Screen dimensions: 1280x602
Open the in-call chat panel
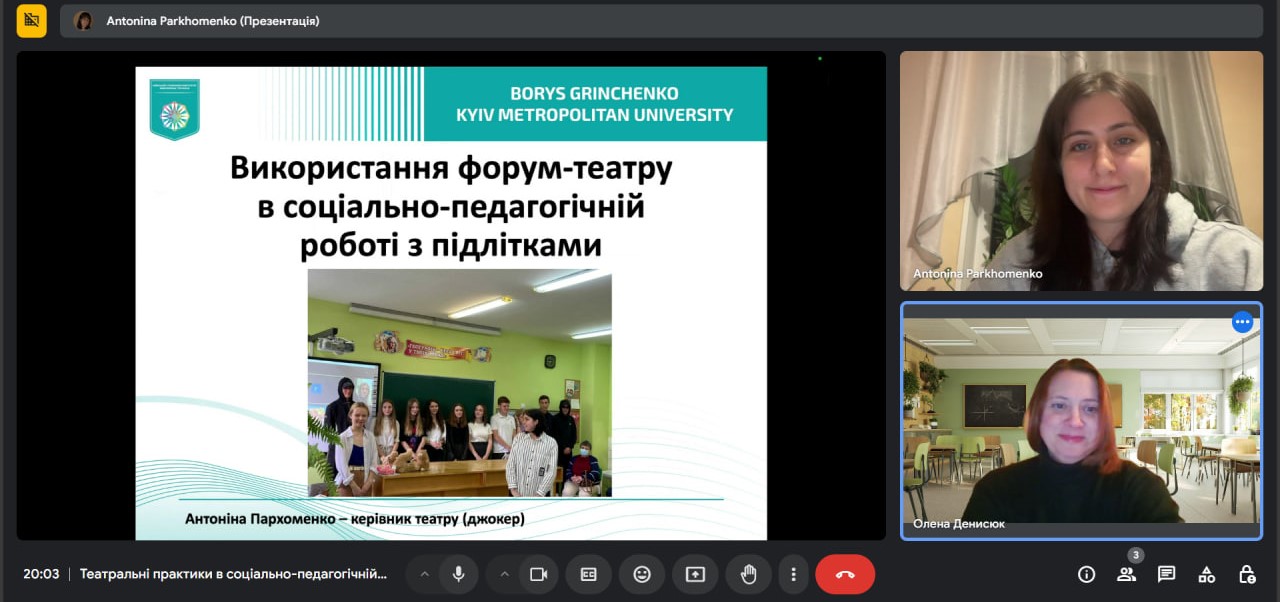pyautogui.click(x=1166, y=574)
